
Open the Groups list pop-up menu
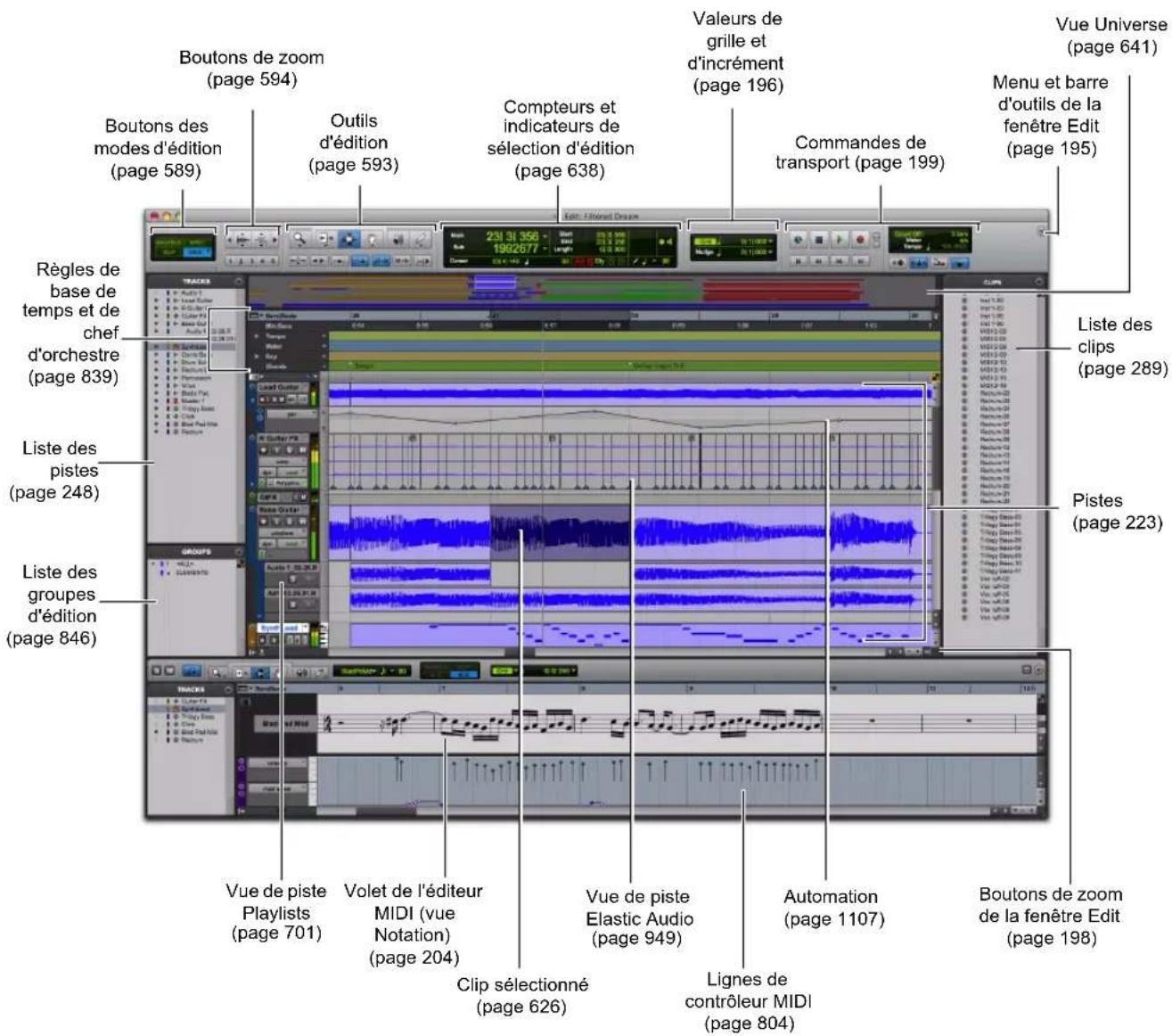click(239, 552)
